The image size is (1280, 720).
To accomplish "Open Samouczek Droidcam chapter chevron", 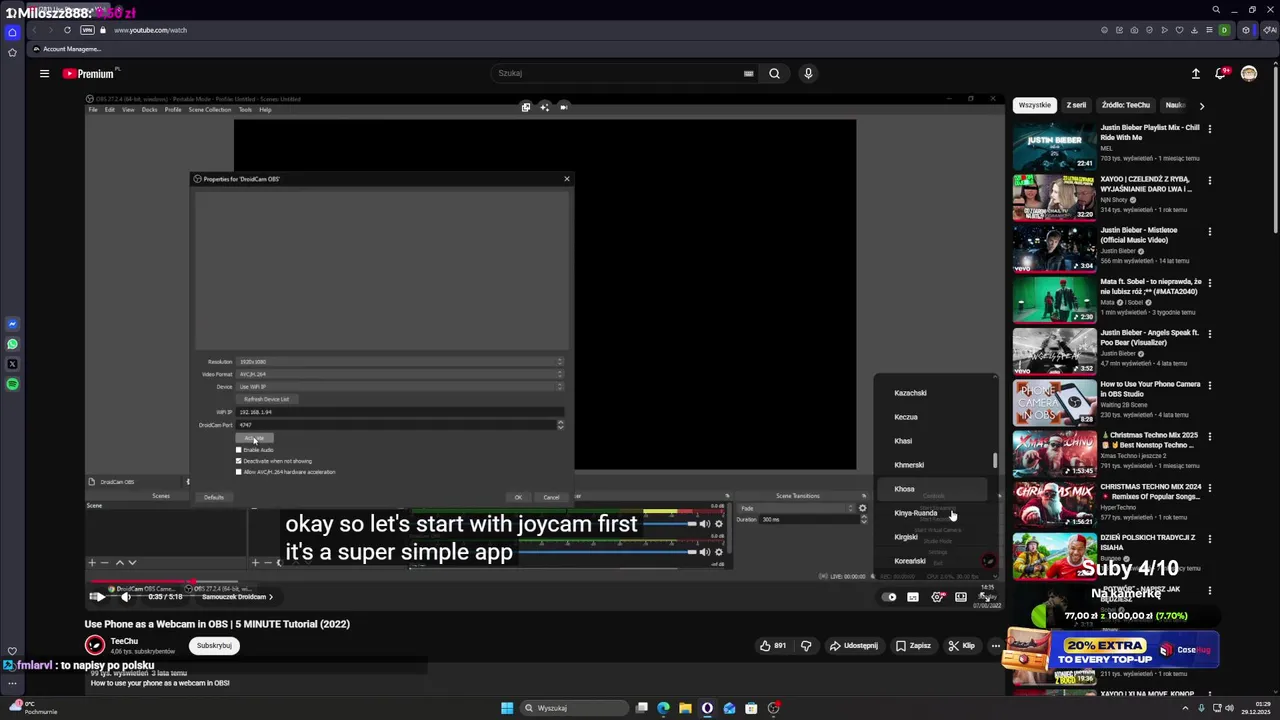I will tap(270, 597).
